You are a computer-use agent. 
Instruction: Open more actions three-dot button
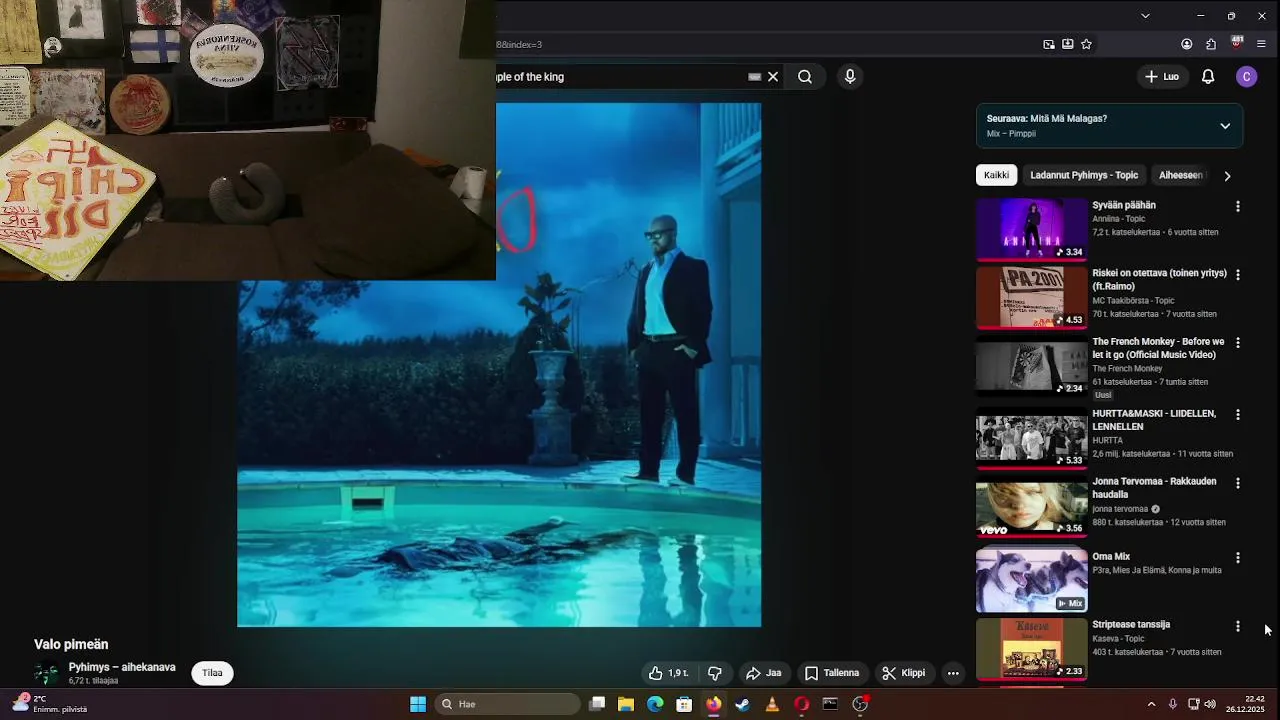[953, 673]
